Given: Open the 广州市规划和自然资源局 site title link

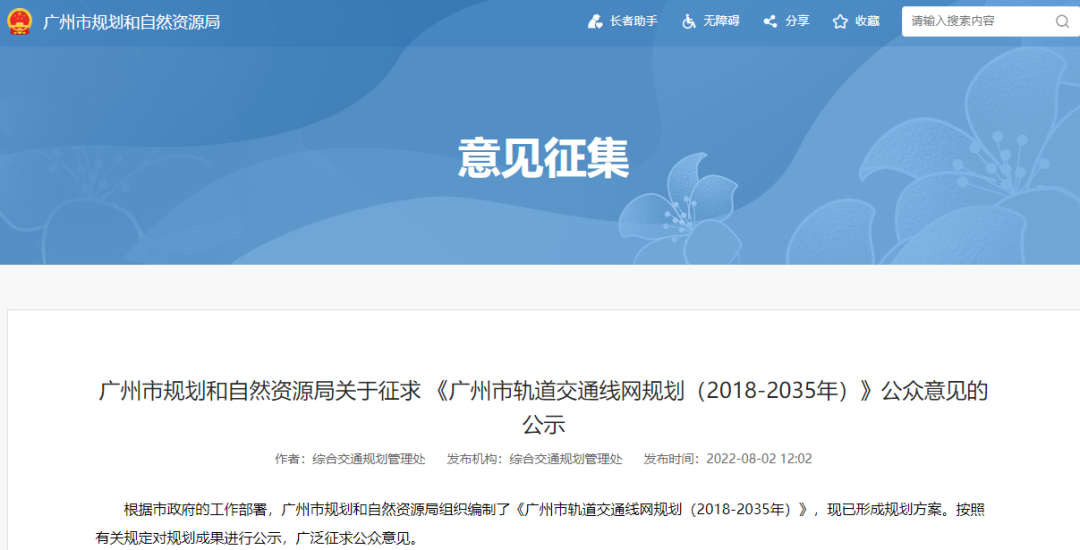Looking at the screenshot, I should 131,21.
